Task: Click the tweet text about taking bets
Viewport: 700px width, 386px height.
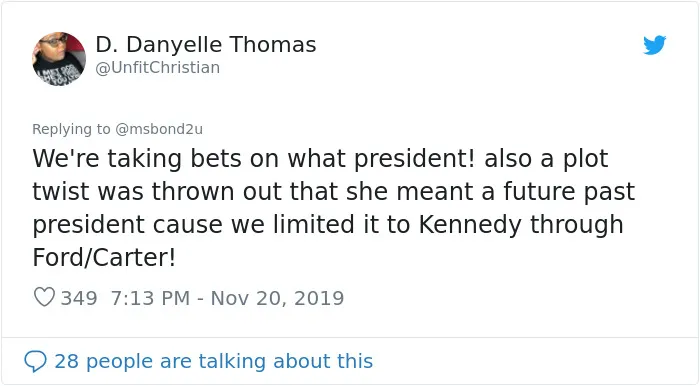Action: coord(333,208)
